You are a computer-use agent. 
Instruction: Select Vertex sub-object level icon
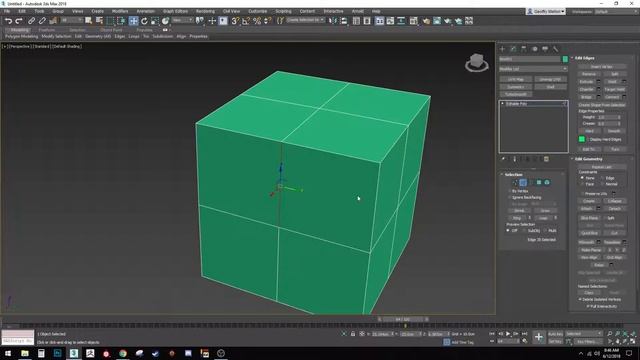click(x=515, y=182)
